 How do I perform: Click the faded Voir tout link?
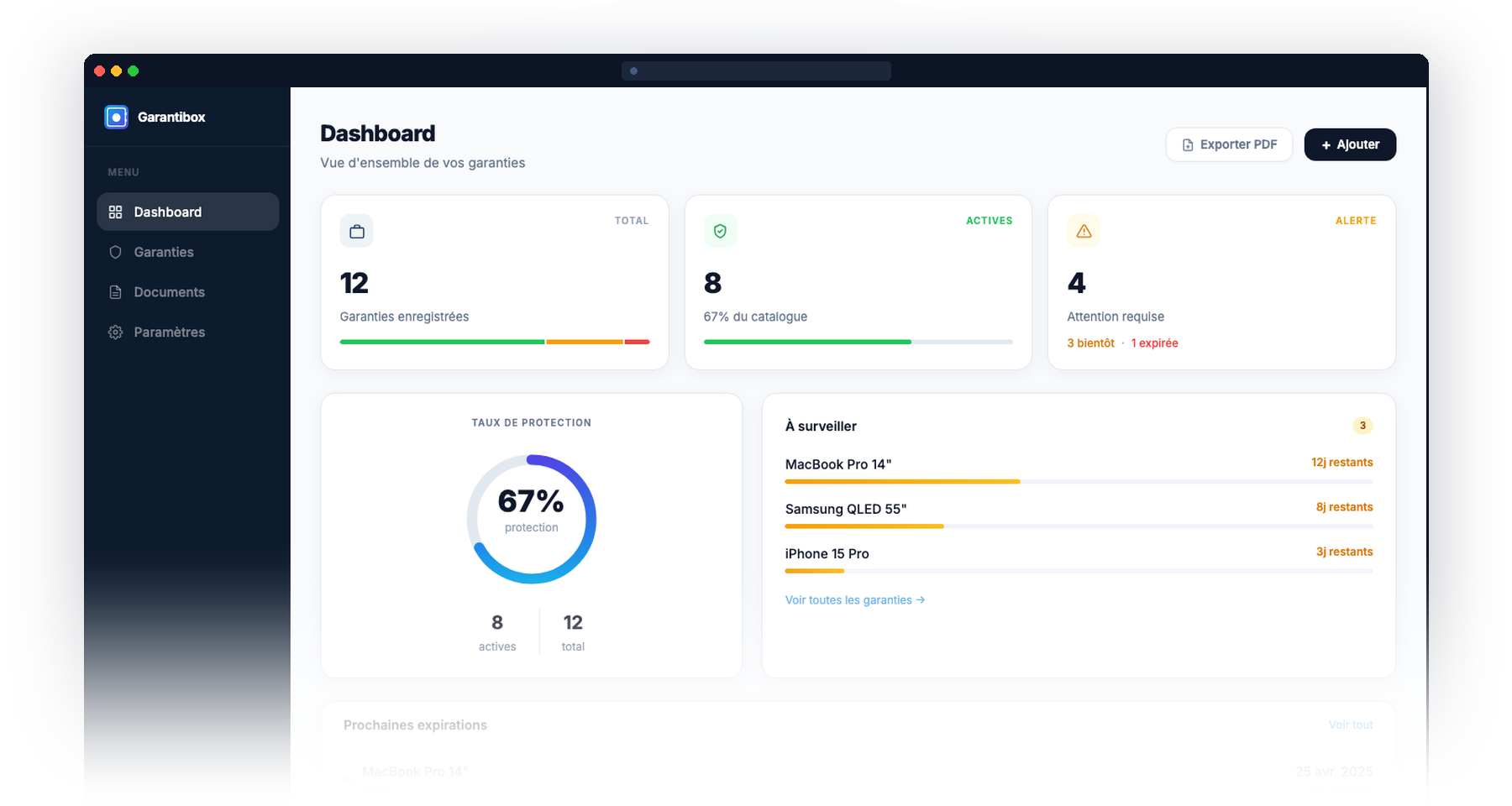[x=1351, y=725]
